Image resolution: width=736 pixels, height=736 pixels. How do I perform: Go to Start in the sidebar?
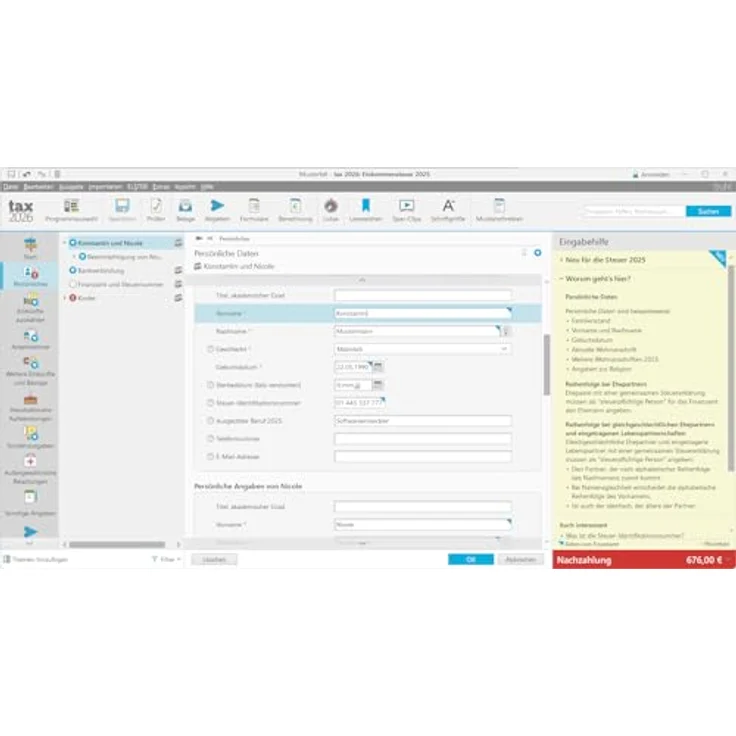(x=31, y=248)
